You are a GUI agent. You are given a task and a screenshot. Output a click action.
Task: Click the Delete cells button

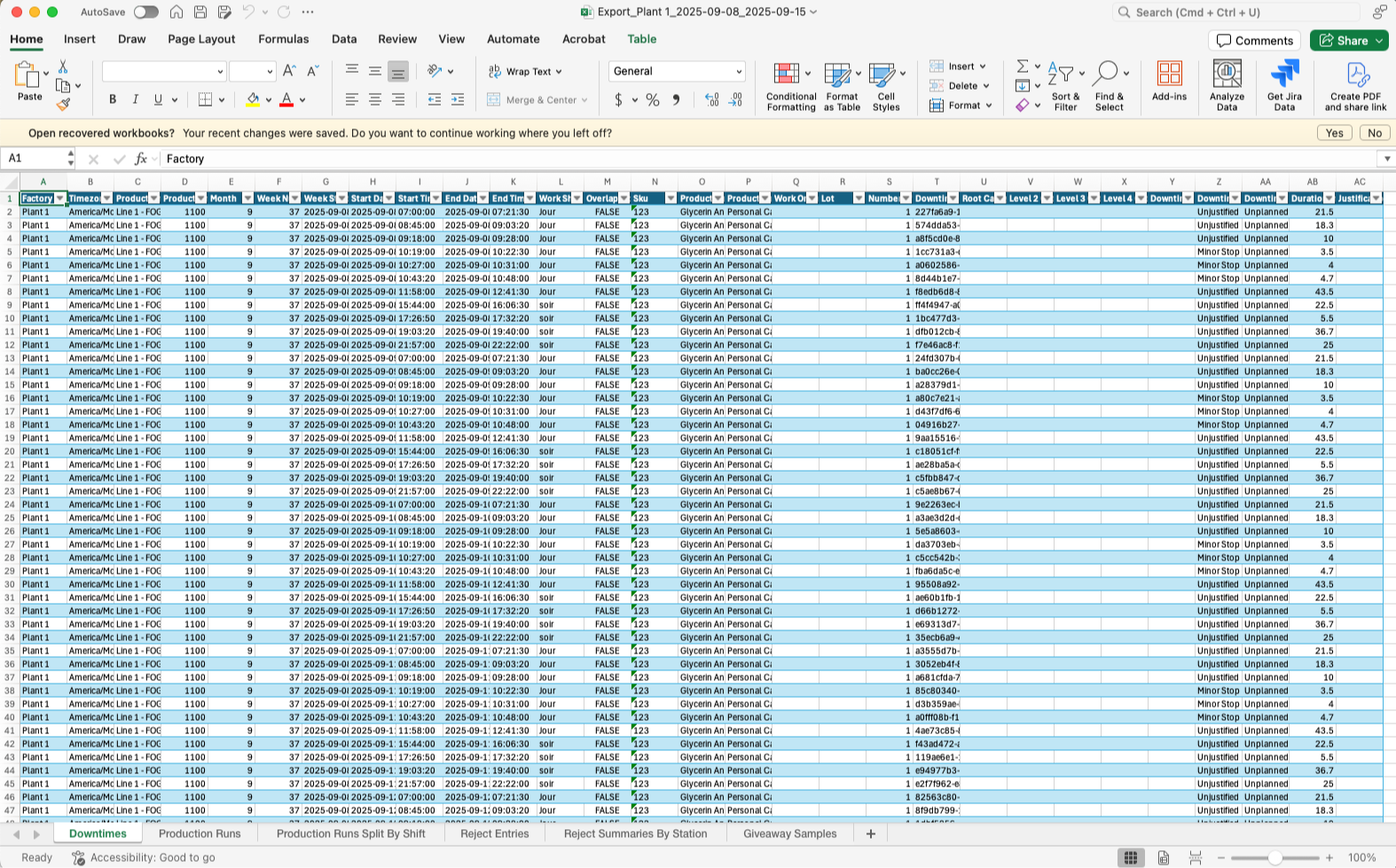(x=960, y=86)
